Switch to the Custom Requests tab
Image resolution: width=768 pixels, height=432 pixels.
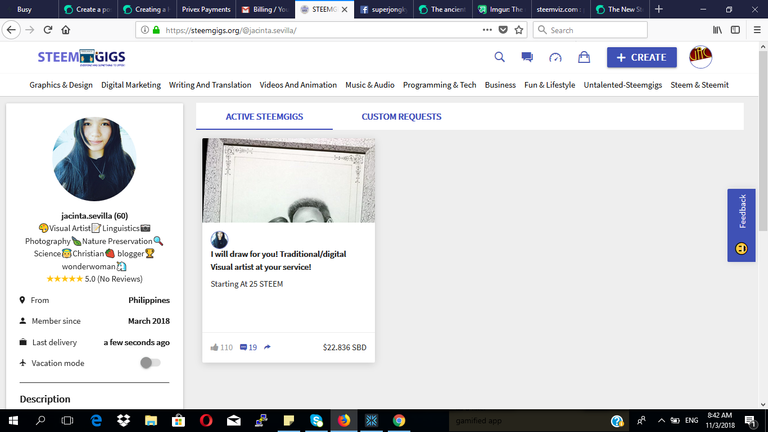click(x=401, y=117)
